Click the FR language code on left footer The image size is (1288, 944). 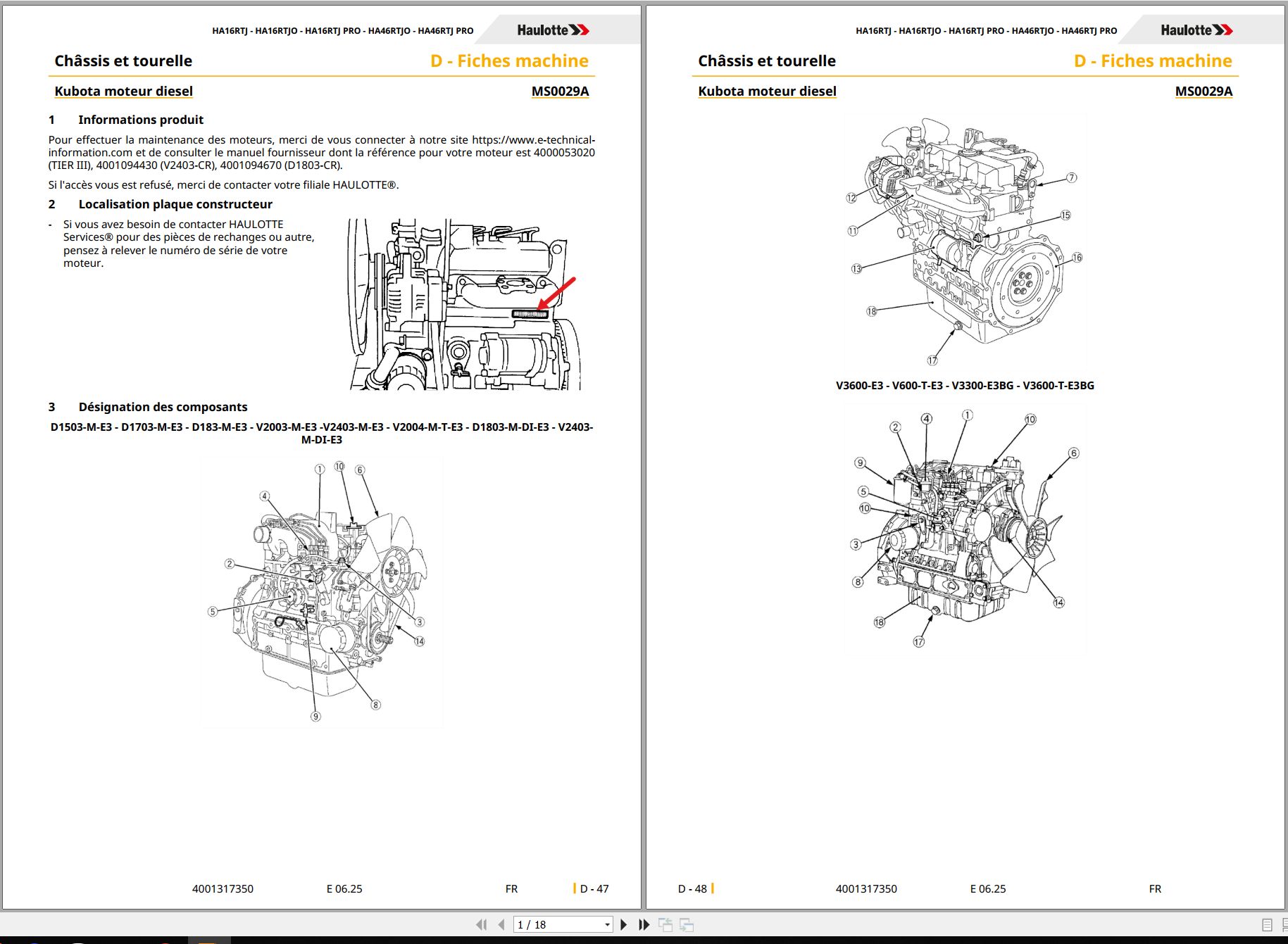pos(511,888)
